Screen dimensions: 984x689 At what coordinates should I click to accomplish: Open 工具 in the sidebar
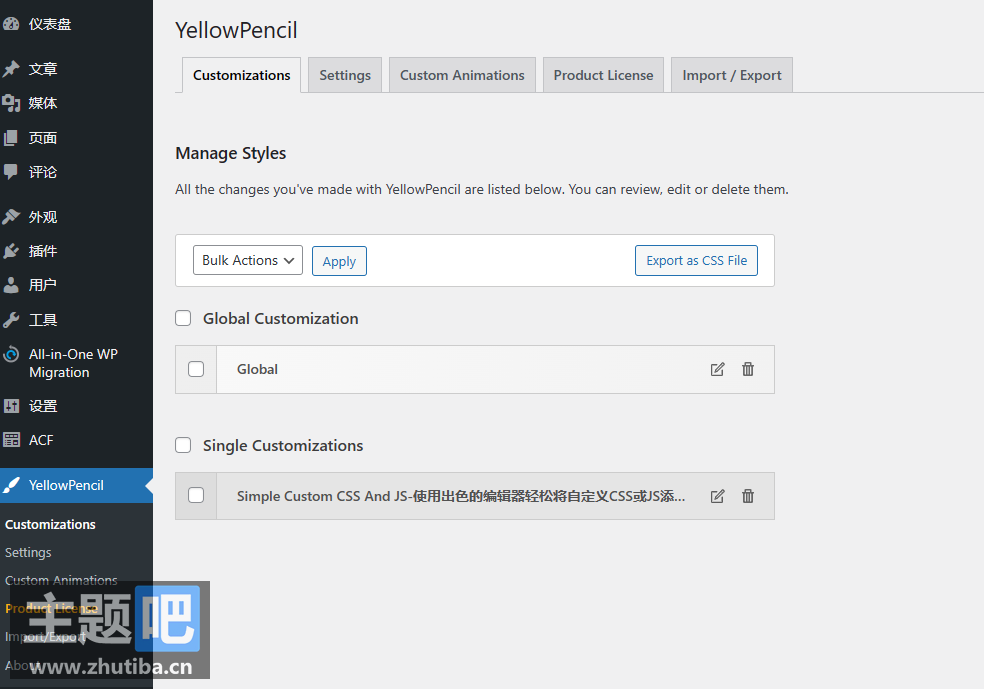pyautogui.click(x=43, y=320)
